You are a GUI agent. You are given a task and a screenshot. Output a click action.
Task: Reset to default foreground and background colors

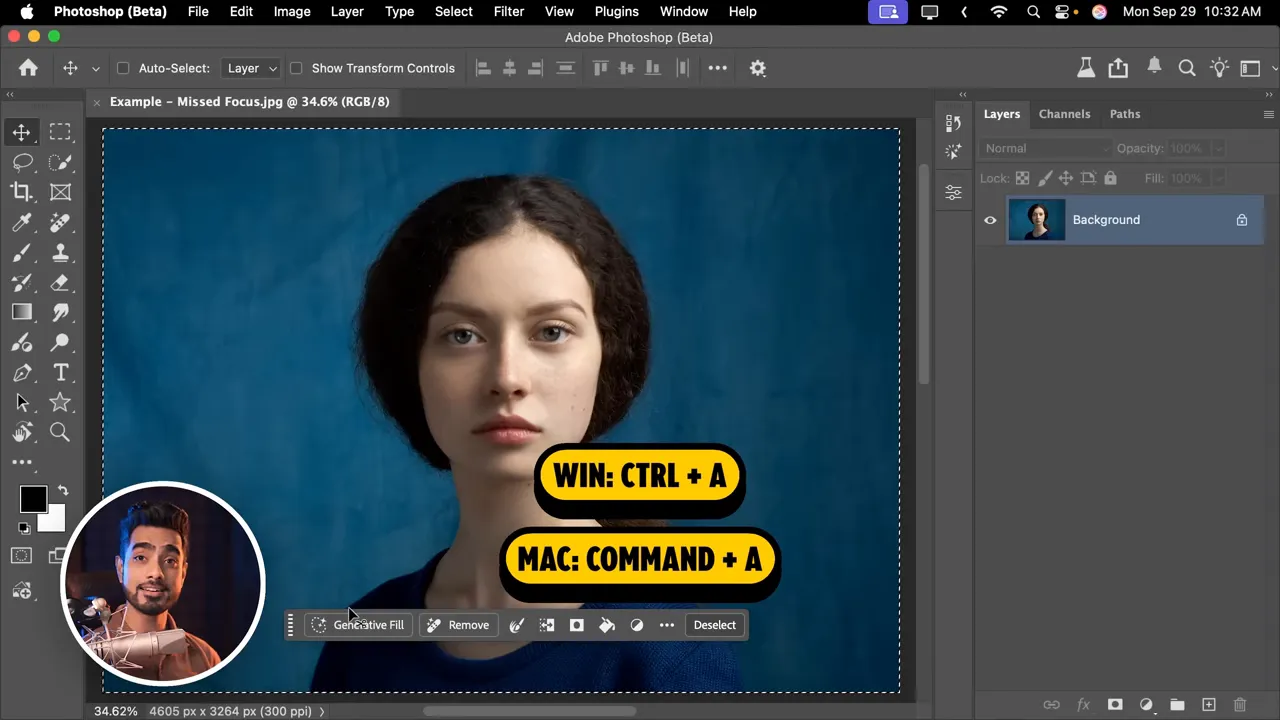coord(24,528)
